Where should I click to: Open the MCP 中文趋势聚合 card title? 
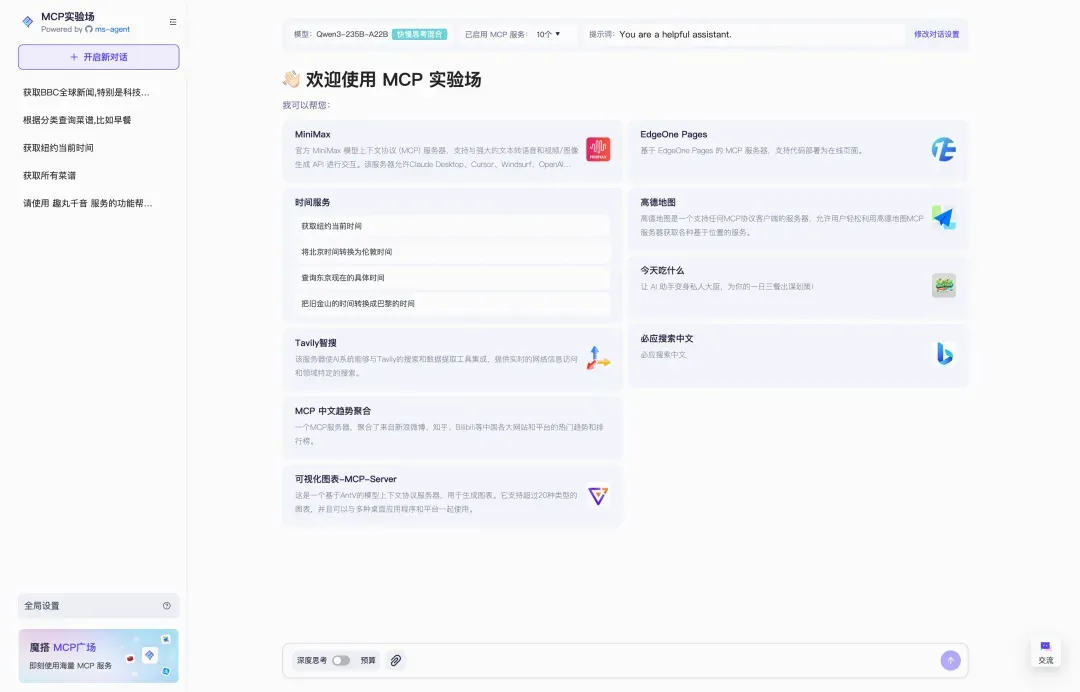[x=333, y=411]
